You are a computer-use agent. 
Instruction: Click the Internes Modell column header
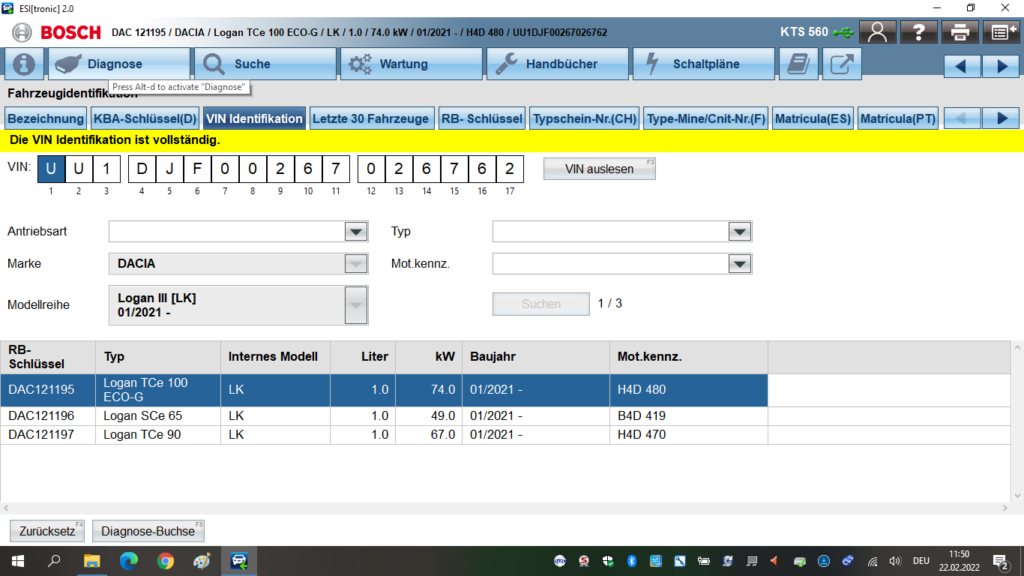point(276,357)
